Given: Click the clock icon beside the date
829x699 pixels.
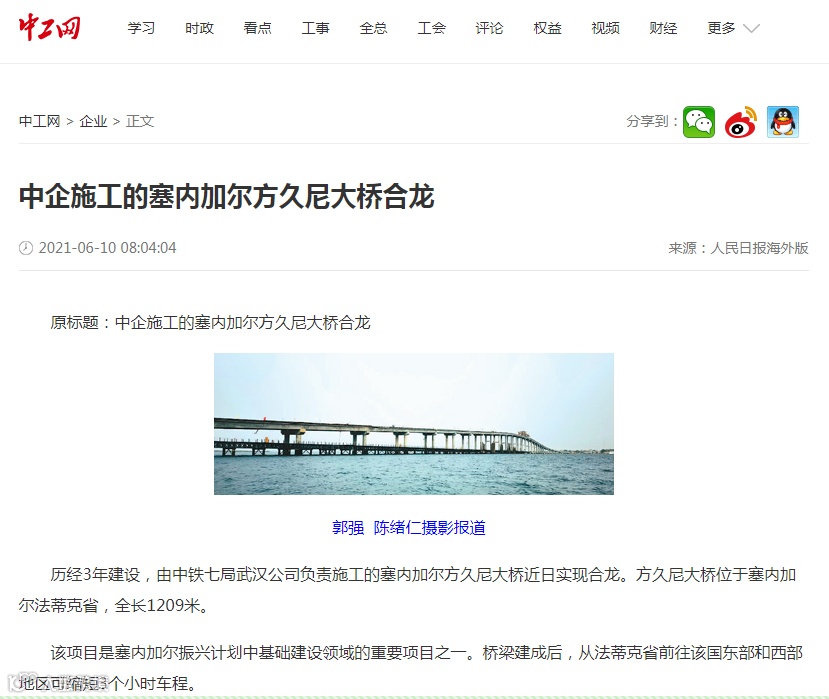Looking at the screenshot, I should (x=26, y=247).
